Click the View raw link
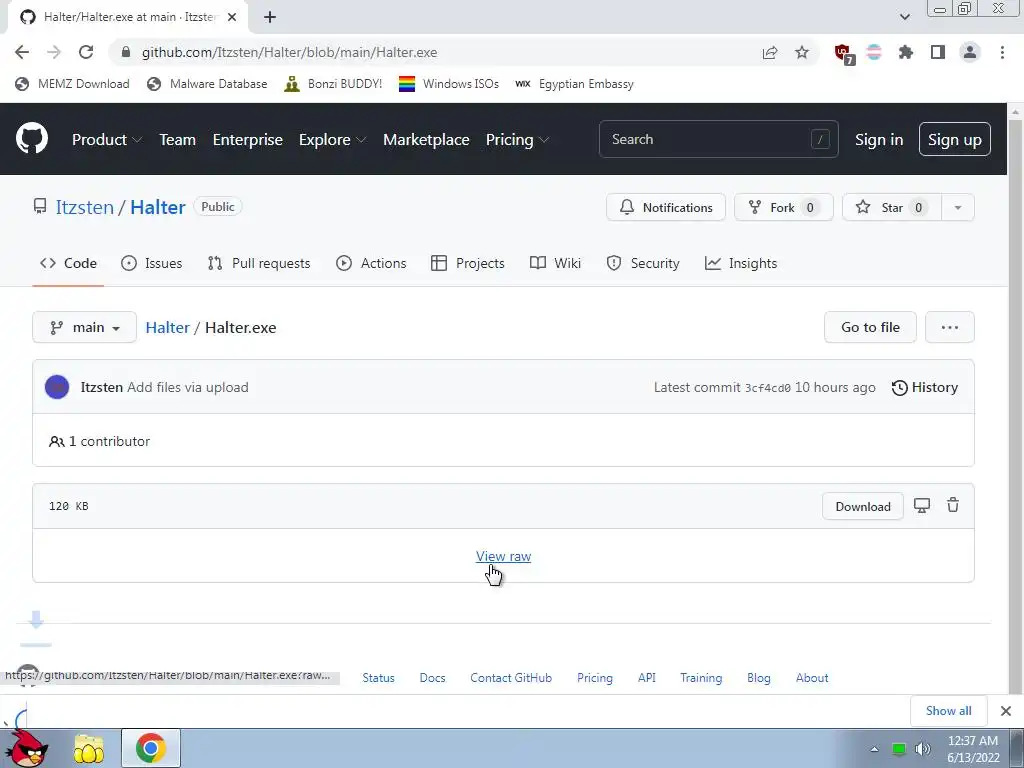Image resolution: width=1024 pixels, height=768 pixels. click(504, 556)
